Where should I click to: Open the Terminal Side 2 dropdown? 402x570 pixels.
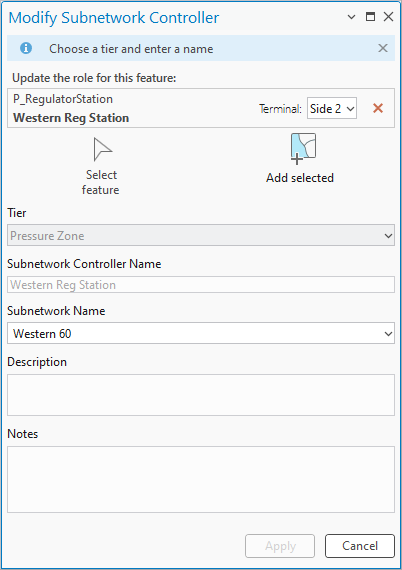coord(331,108)
